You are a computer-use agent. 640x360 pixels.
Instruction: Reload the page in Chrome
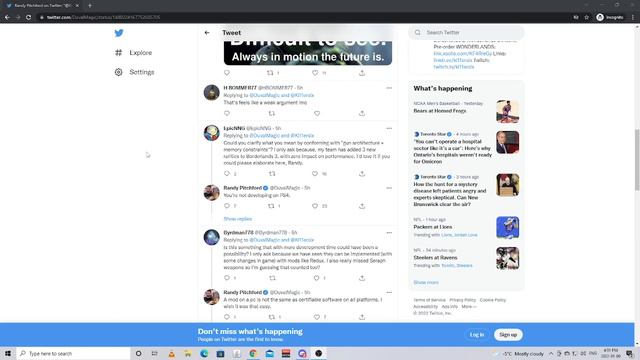coord(28,17)
